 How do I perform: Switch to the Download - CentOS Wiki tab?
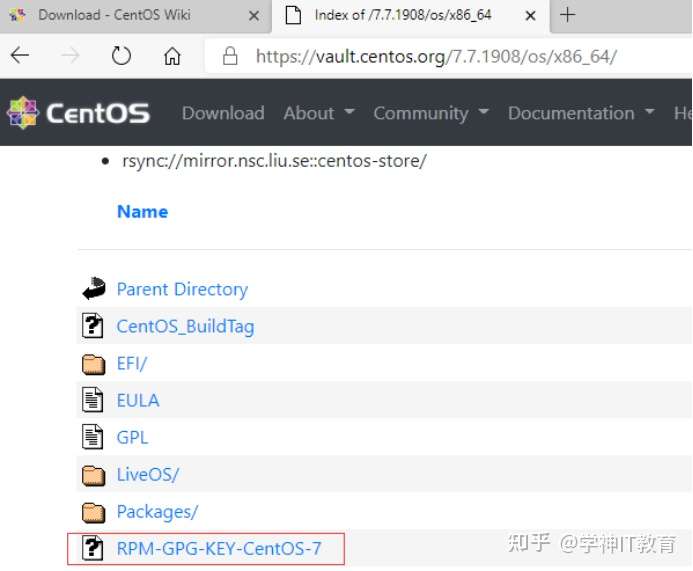click(135, 16)
